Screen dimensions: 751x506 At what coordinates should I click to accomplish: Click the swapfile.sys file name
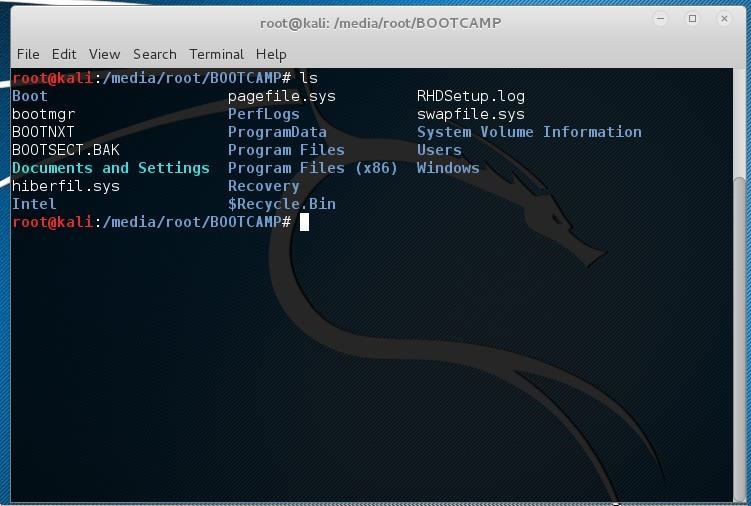[x=471, y=115]
